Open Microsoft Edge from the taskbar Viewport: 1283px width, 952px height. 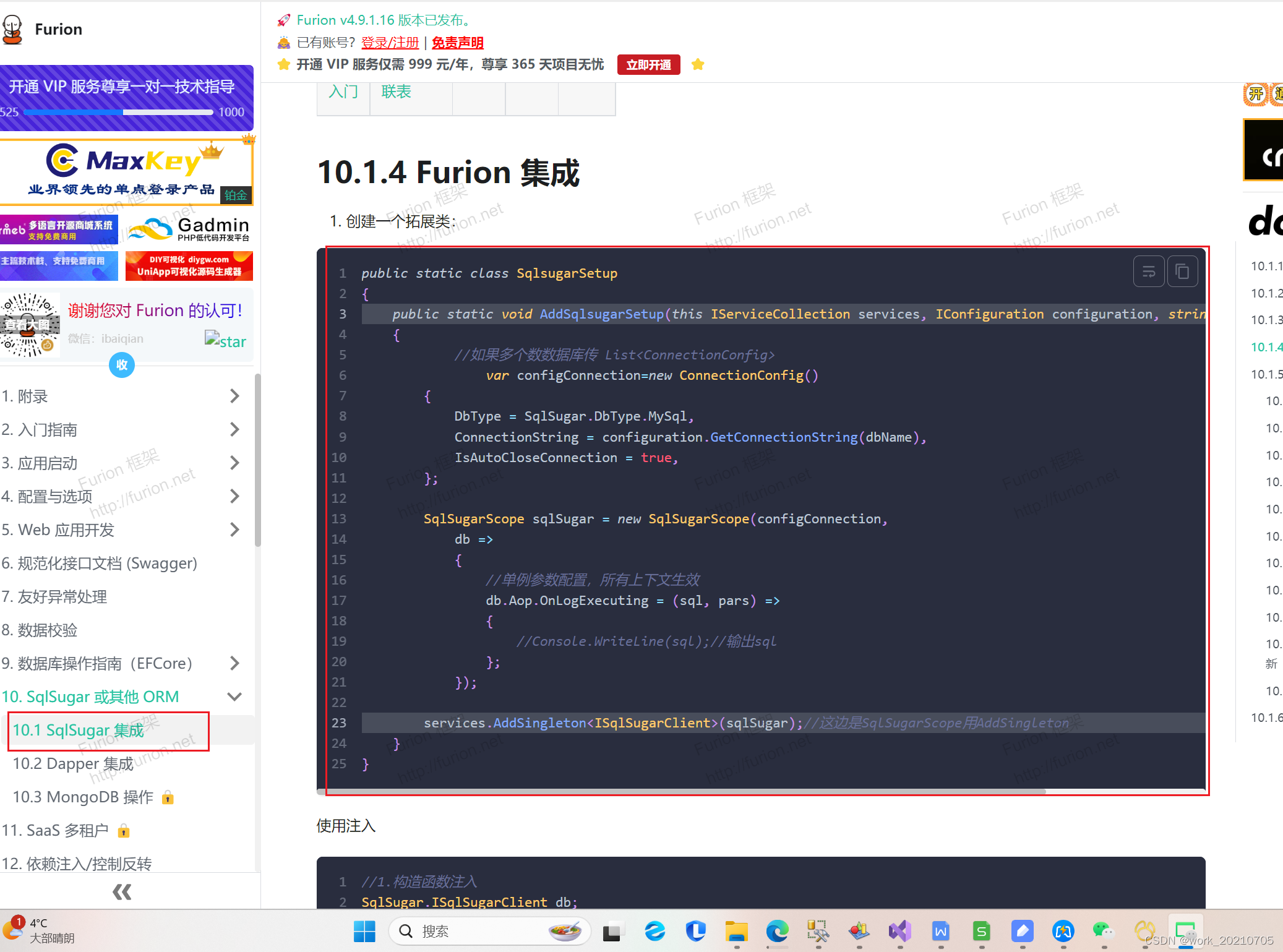click(x=778, y=932)
